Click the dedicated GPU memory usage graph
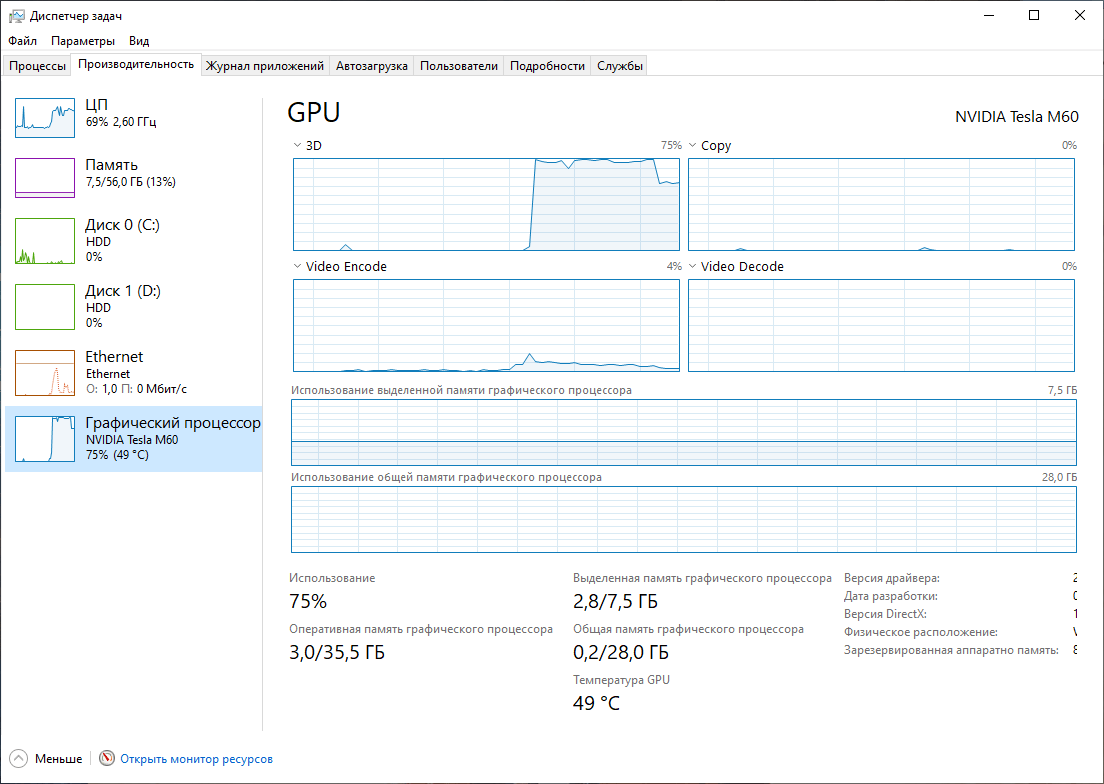The width and height of the screenshot is (1104, 784). click(x=684, y=432)
